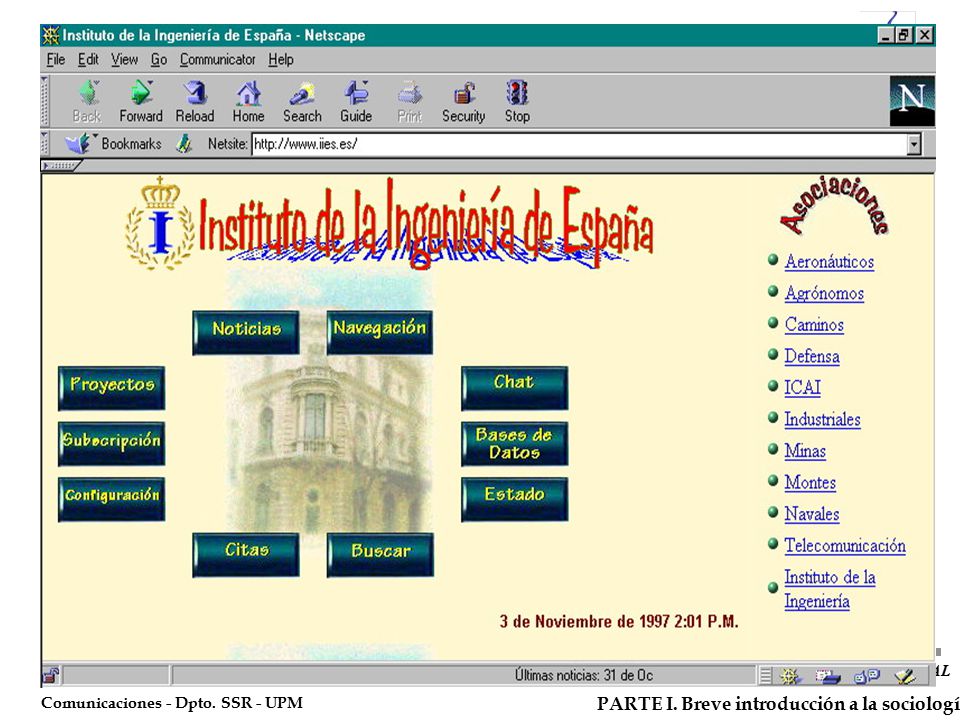The width and height of the screenshot is (960, 720).
Task: Click the Noticias button
Action: coord(246,332)
